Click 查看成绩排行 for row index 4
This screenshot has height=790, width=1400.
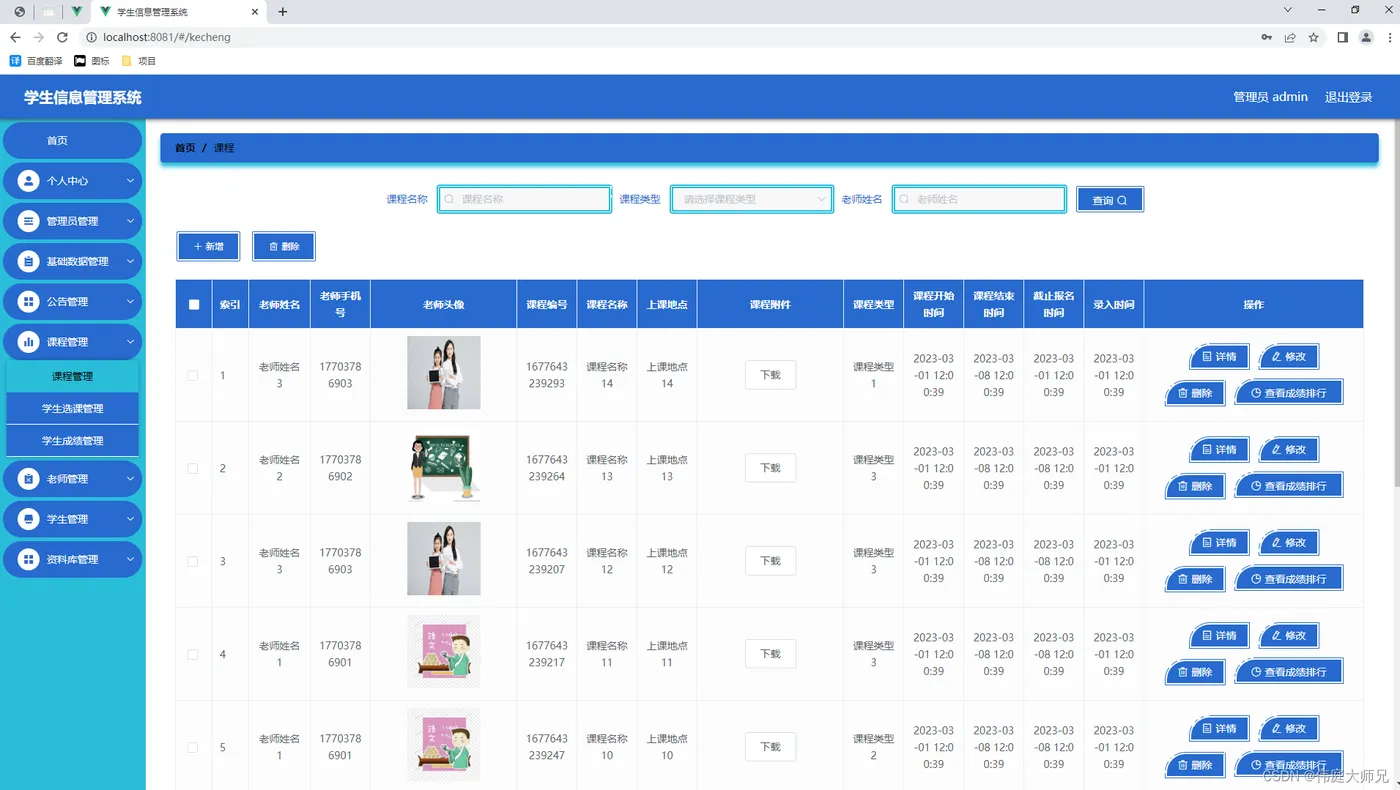(x=1288, y=672)
